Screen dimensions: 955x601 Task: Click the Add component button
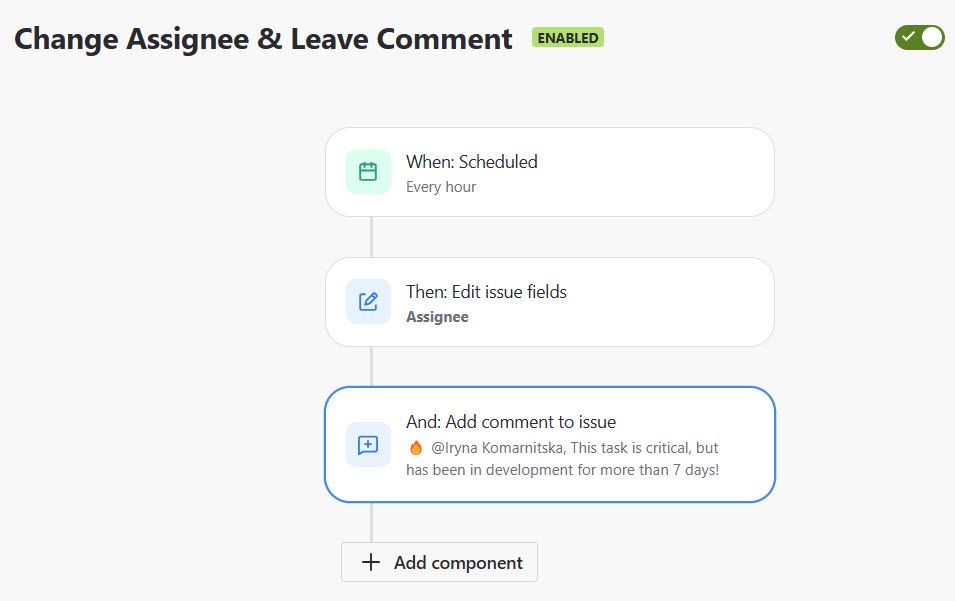439,562
